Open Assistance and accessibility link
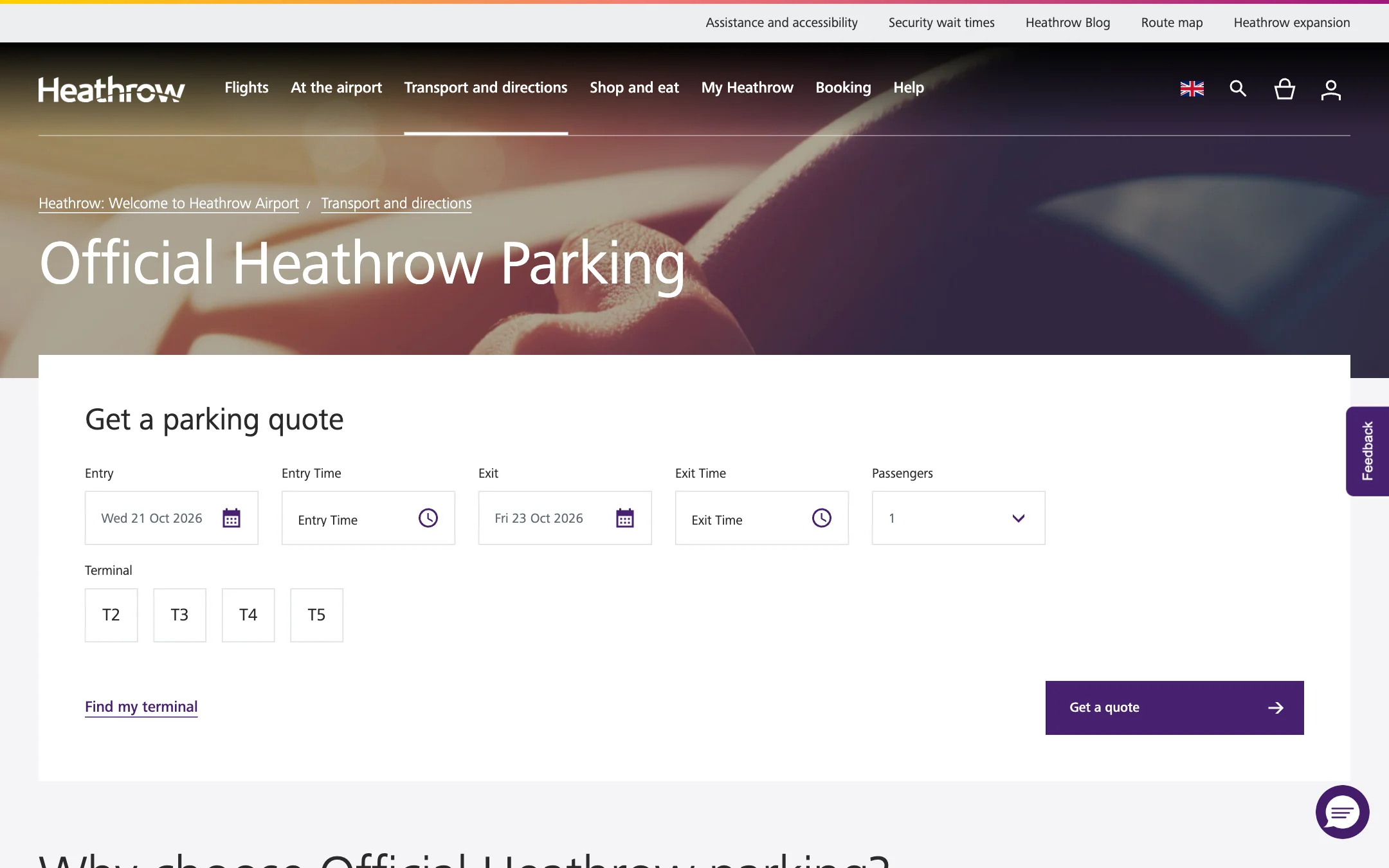Image resolution: width=1389 pixels, height=868 pixels. coord(781,23)
